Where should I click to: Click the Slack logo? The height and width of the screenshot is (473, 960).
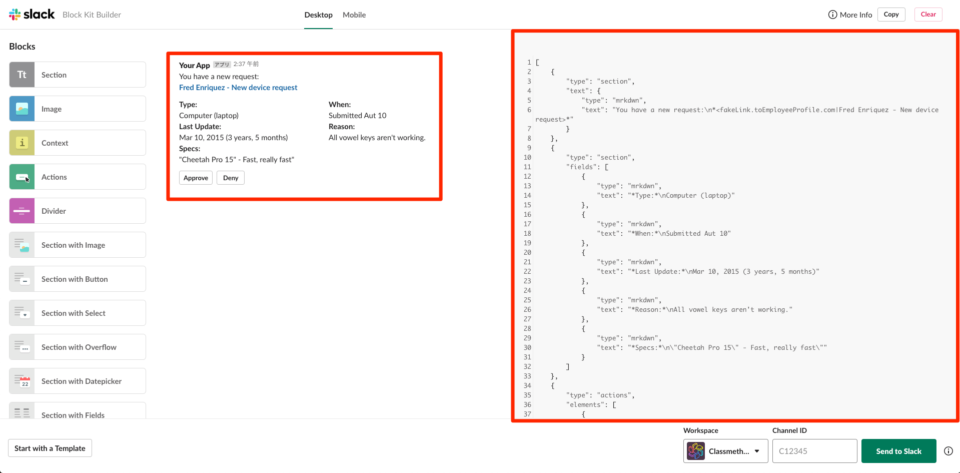pos(31,14)
